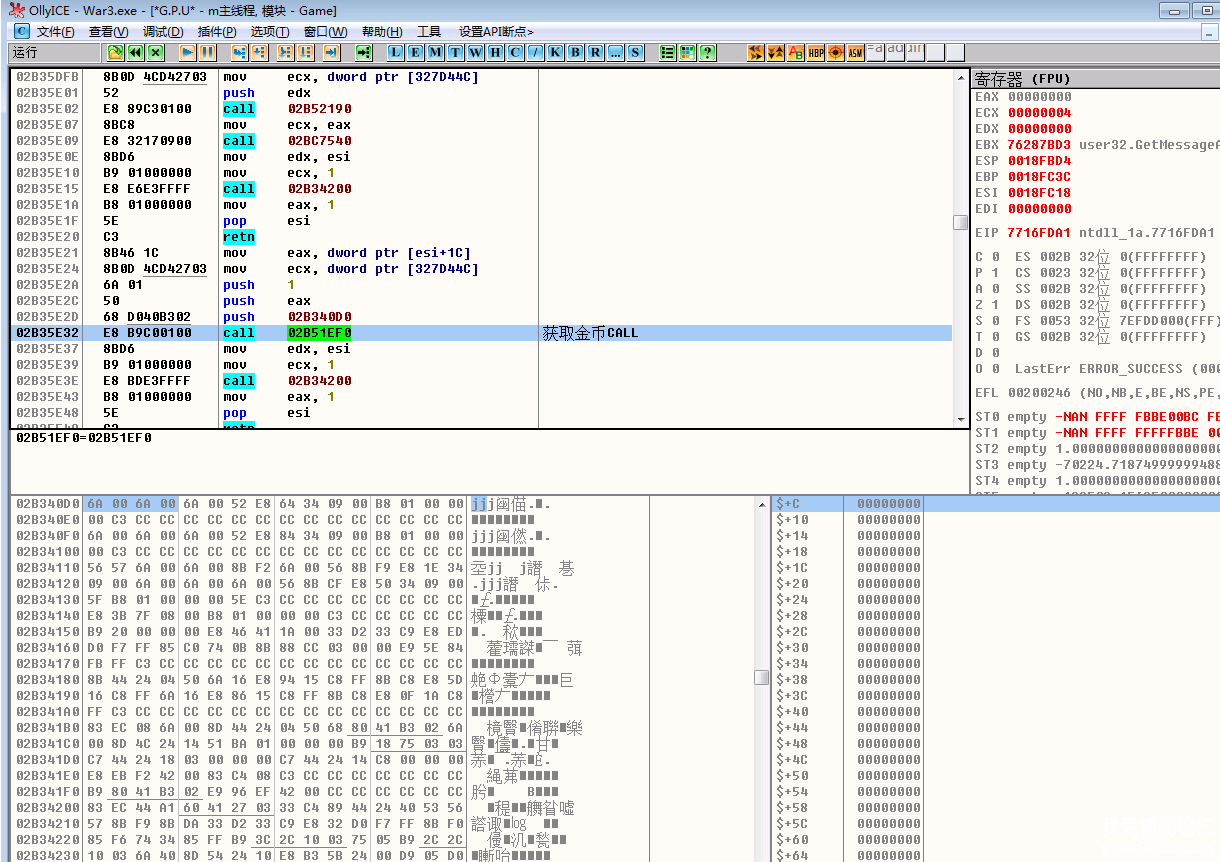Click the Step over toolbar icon
This screenshot has height=862, width=1220.
point(260,52)
